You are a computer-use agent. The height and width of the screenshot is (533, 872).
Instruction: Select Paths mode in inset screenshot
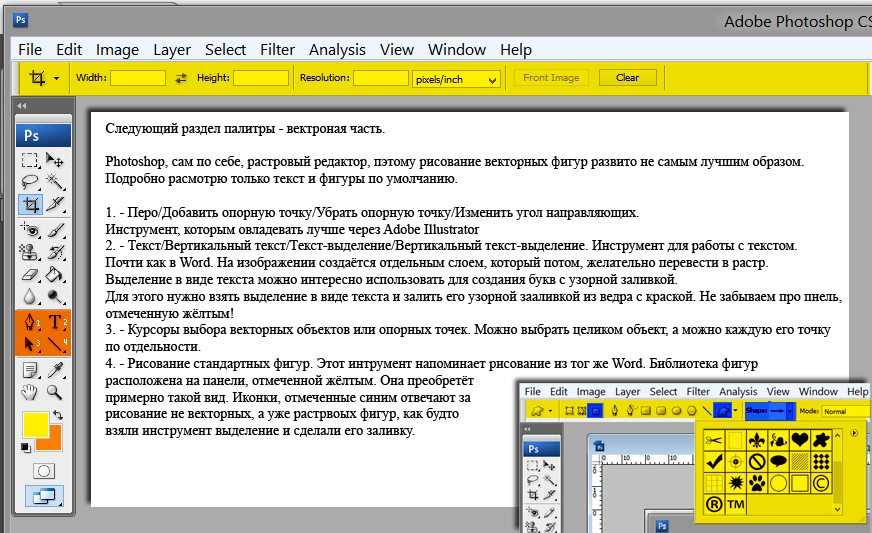[582, 411]
